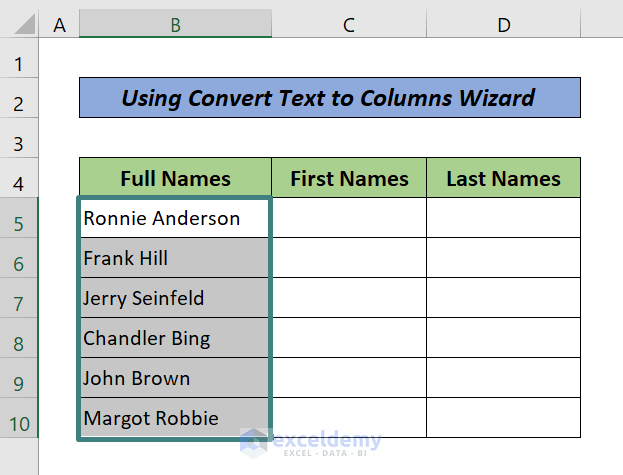Select the cell containing Jerry Seinfeld
Image resolution: width=623 pixels, height=475 pixels.
click(x=175, y=298)
